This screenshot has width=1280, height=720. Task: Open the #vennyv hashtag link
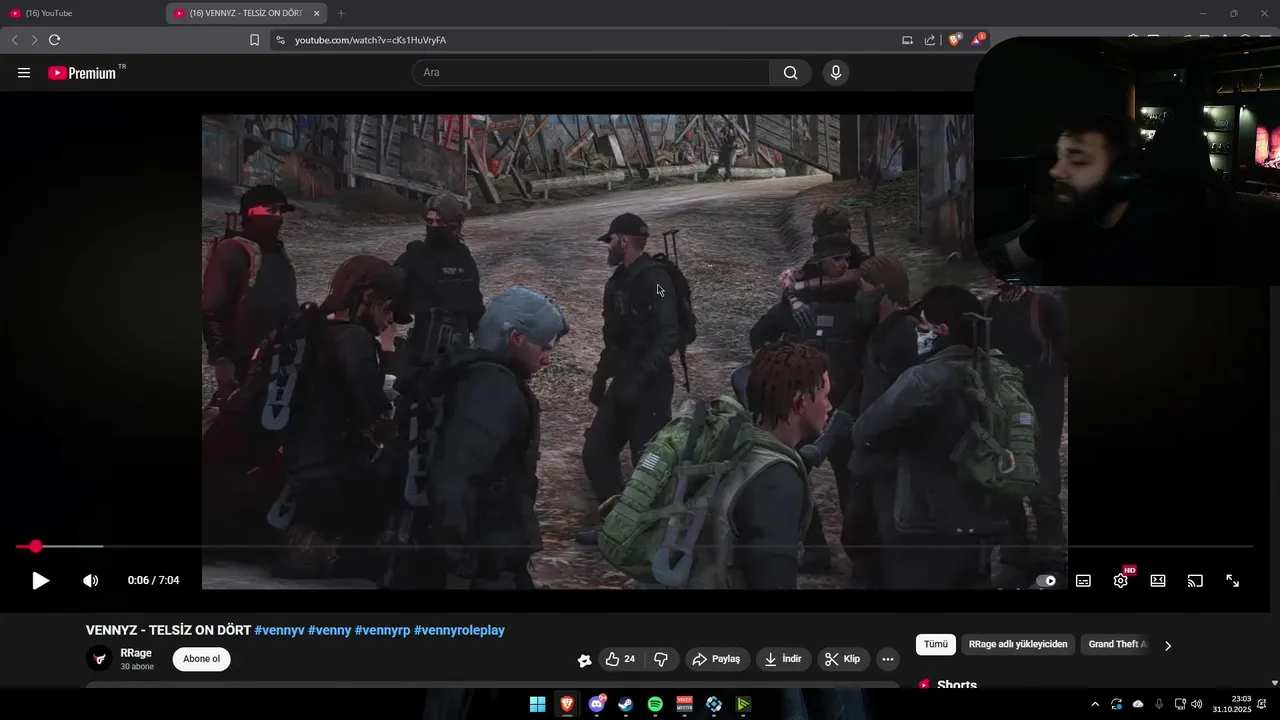coord(279,630)
